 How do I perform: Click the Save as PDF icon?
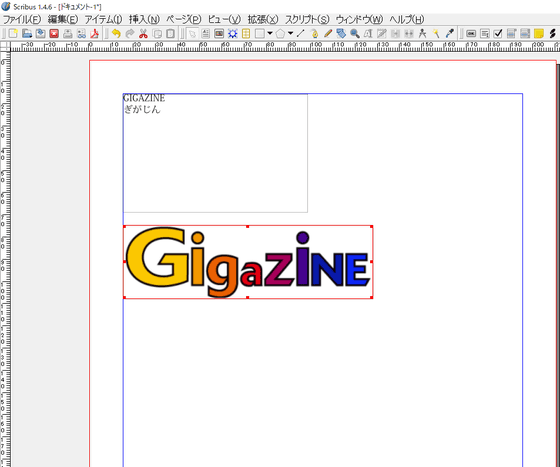point(95,34)
